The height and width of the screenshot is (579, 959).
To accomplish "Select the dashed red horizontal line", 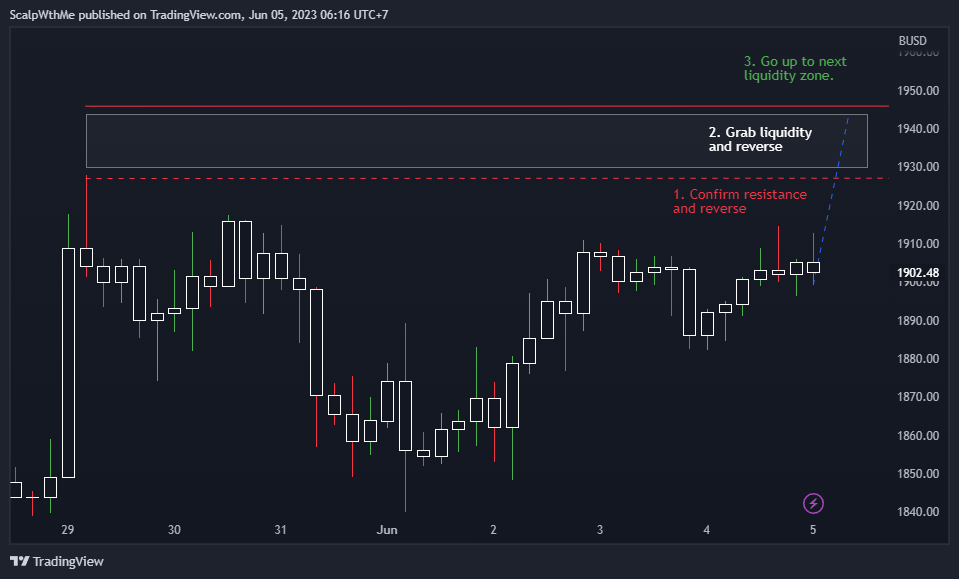I will coord(487,179).
